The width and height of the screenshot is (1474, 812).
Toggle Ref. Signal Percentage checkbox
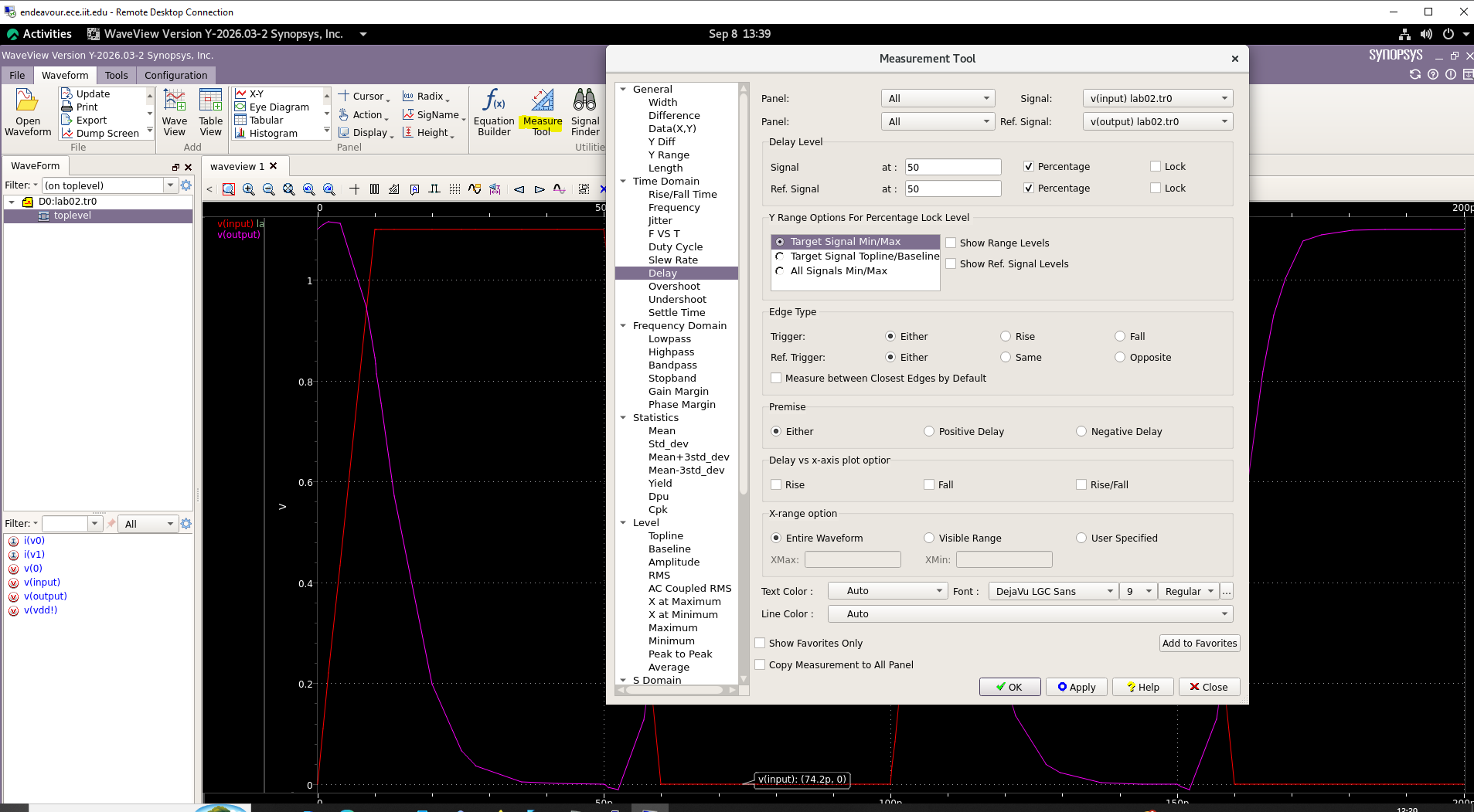pos(1029,188)
